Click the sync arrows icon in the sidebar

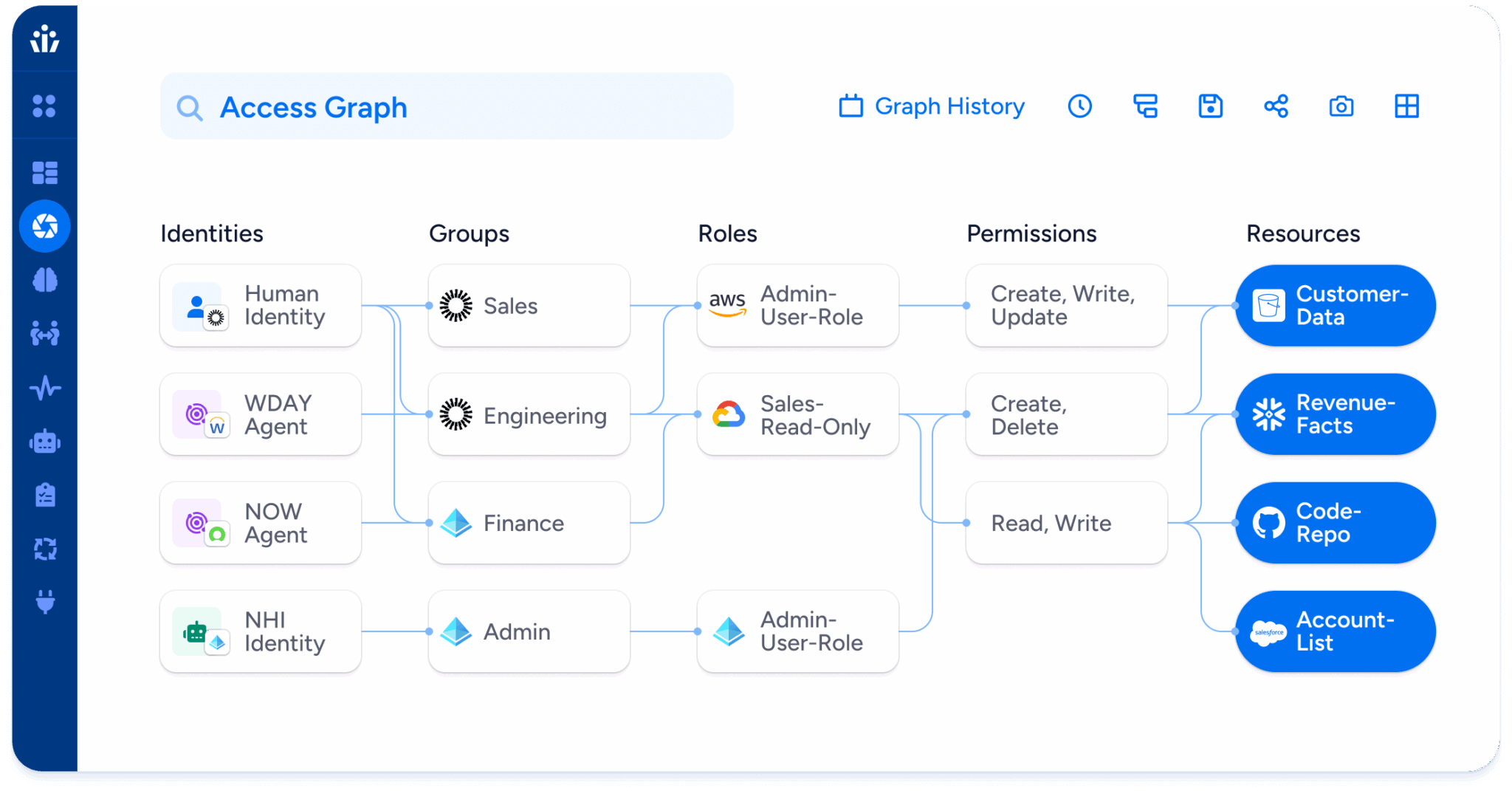[44, 548]
